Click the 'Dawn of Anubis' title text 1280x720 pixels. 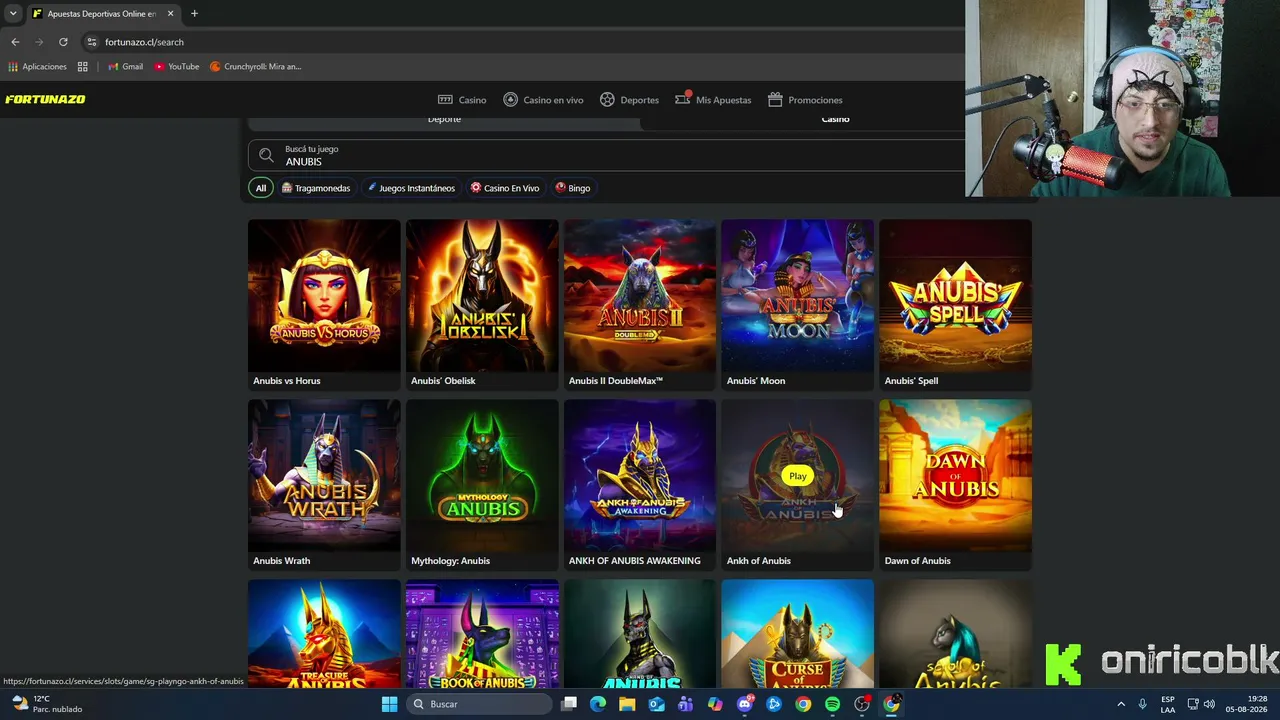[x=918, y=561]
